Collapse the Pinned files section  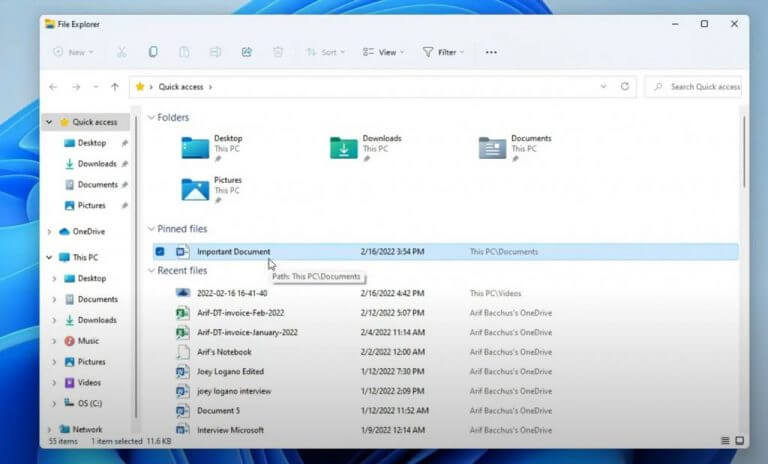(151, 229)
